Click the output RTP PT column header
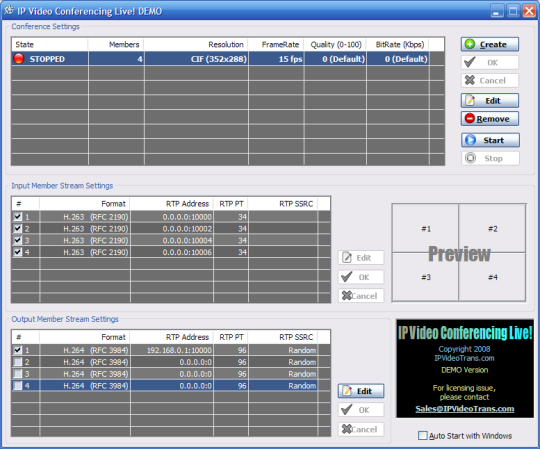540x449 pixels. tap(231, 337)
